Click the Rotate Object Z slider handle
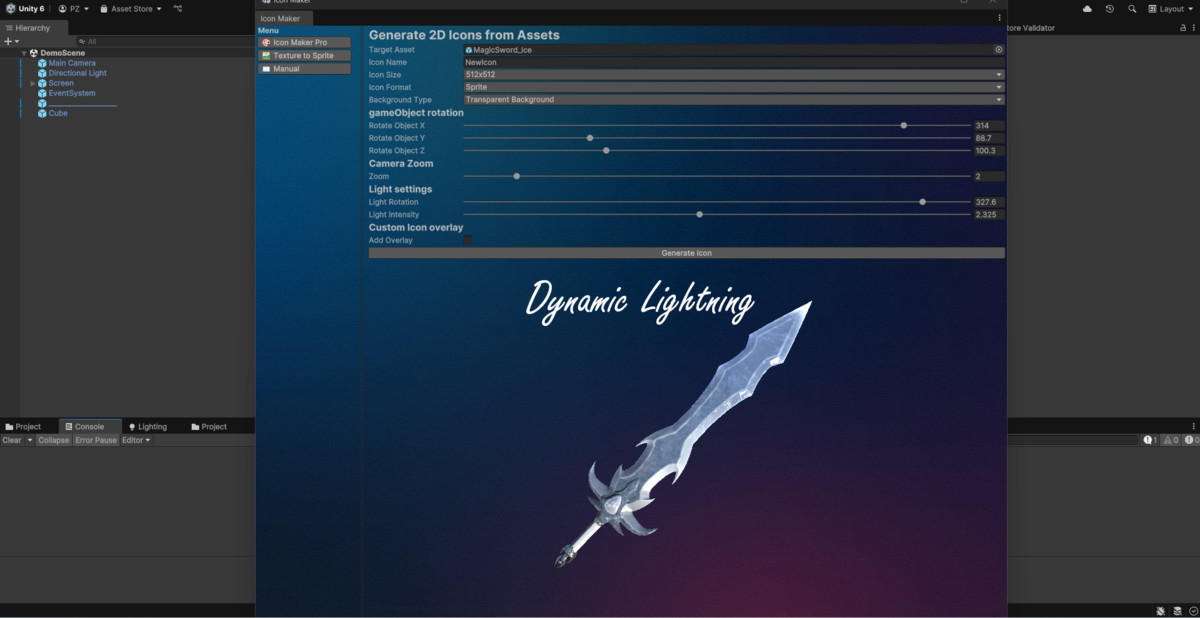This screenshot has width=1200, height=618. (x=606, y=151)
